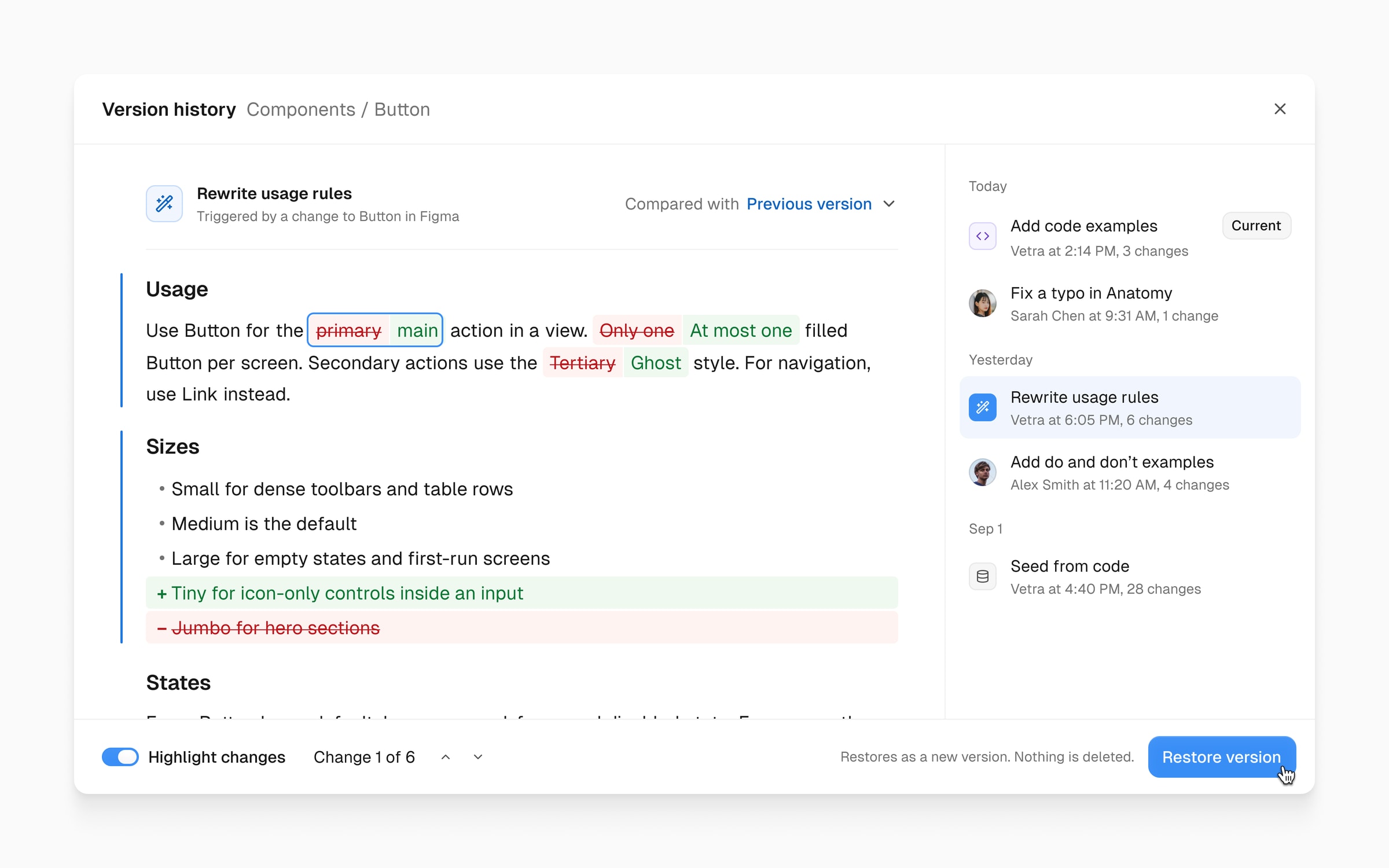Select the Add do and don't examples version

click(1130, 472)
